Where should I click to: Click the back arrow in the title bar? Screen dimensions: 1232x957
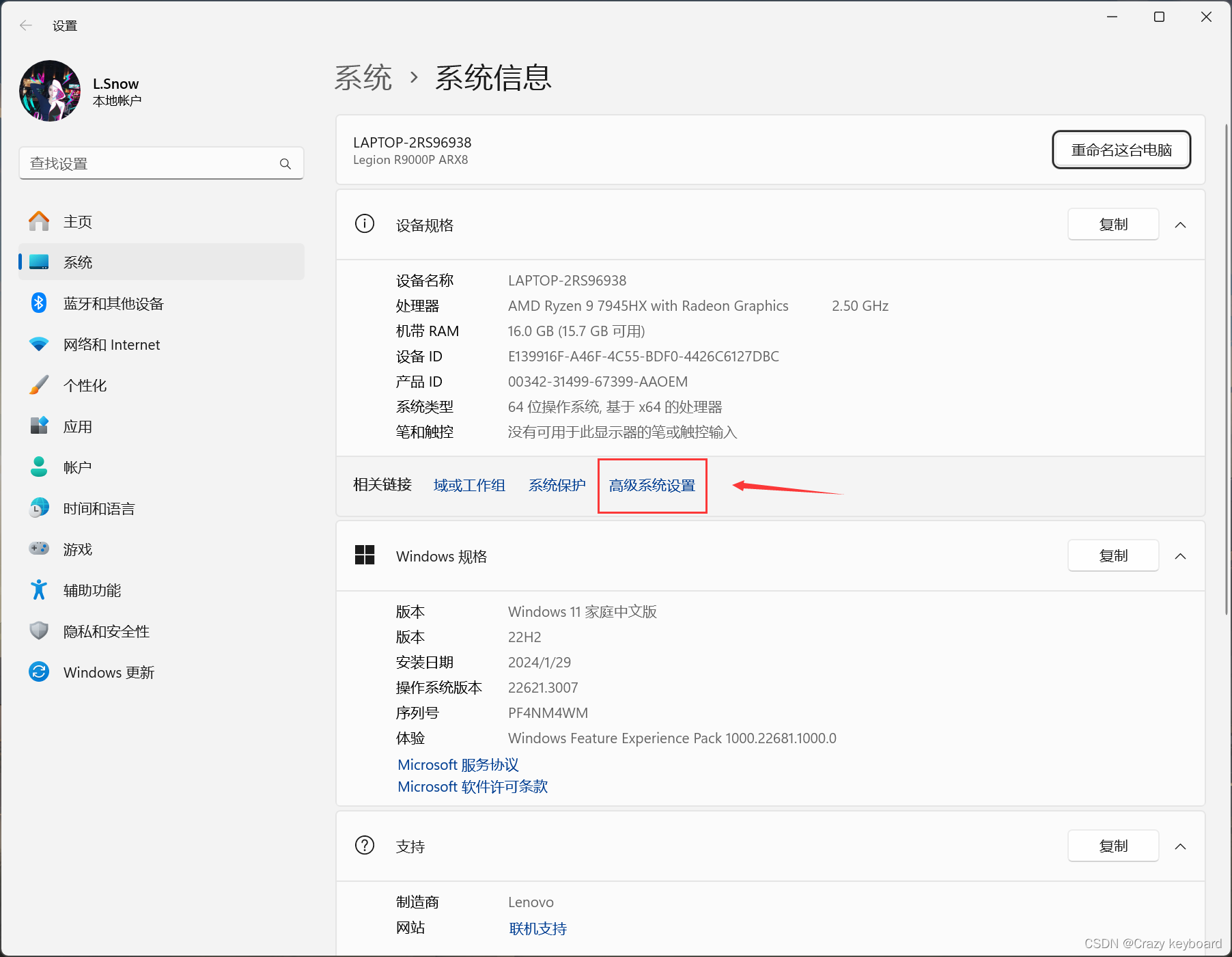point(26,25)
